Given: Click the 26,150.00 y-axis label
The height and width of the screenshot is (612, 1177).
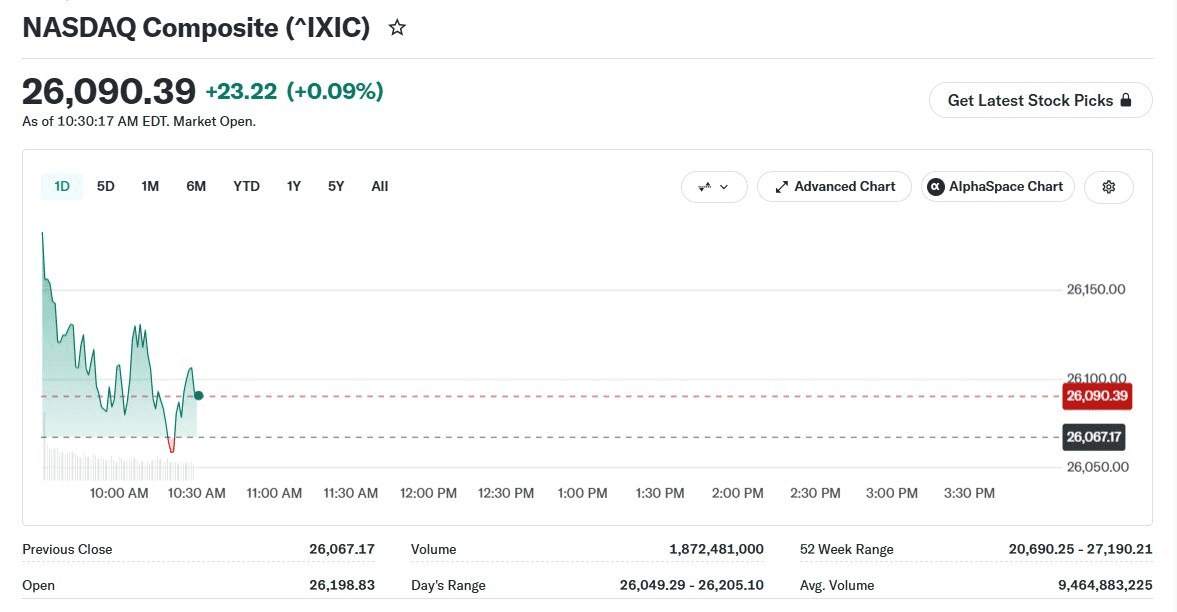Looking at the screenshot, I should coord(1096,289).
